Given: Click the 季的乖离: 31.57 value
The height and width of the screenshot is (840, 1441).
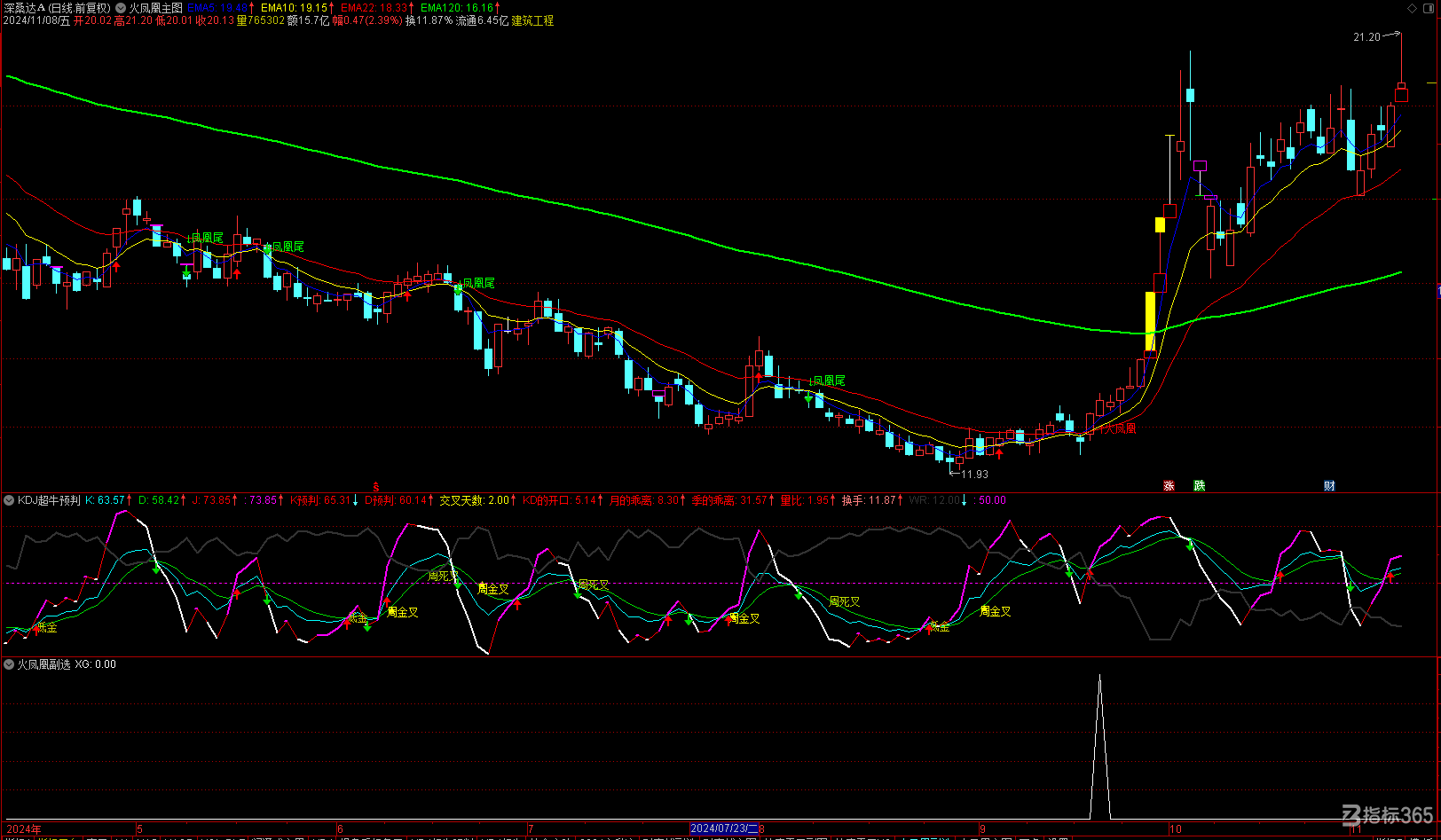Looking at the screenshot, I should 729,500.
